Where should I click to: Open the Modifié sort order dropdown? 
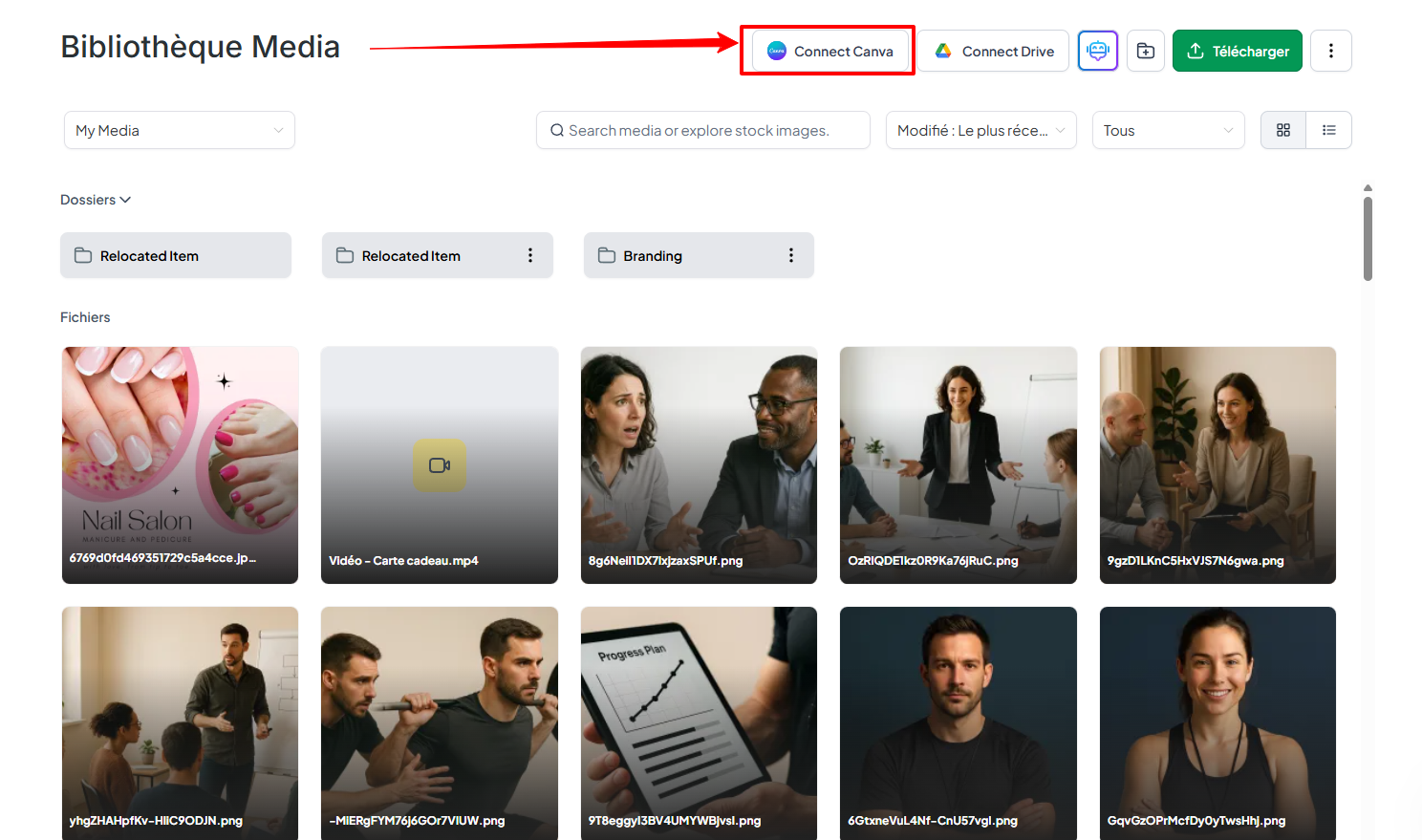(x=980, y=131)
